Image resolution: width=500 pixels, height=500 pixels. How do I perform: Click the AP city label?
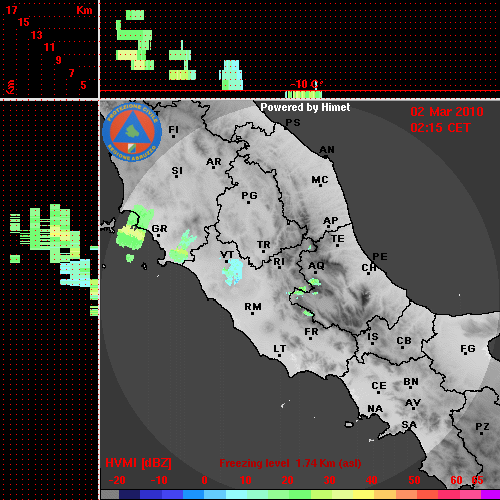(330, 221)
